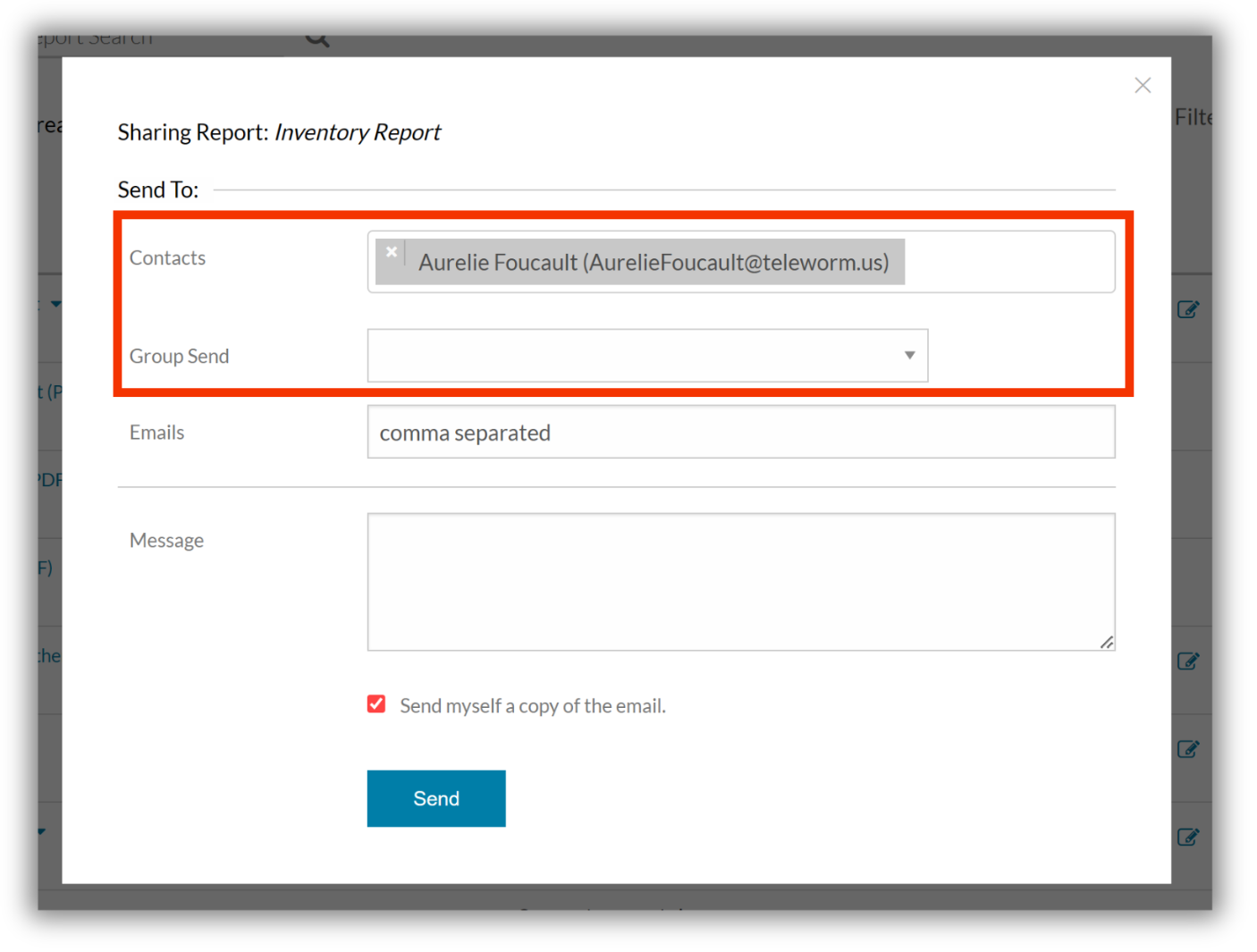The image size is (1257, 952).
Task: Expand the Group Send dropdown arrow
Action: 909,355
